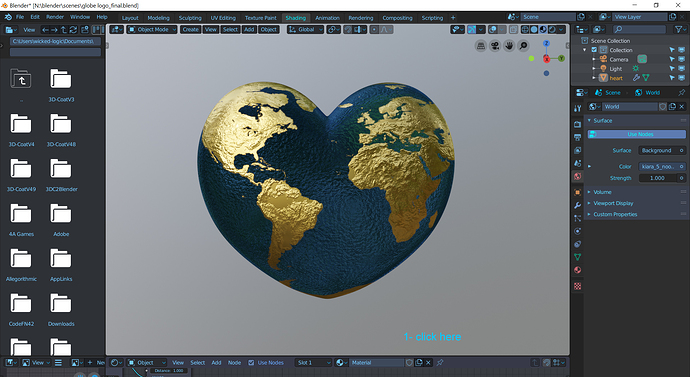Viewport: 690px width, 377px height.
Task: Click the fake user shield for World
Action: [x=663, y=106]
